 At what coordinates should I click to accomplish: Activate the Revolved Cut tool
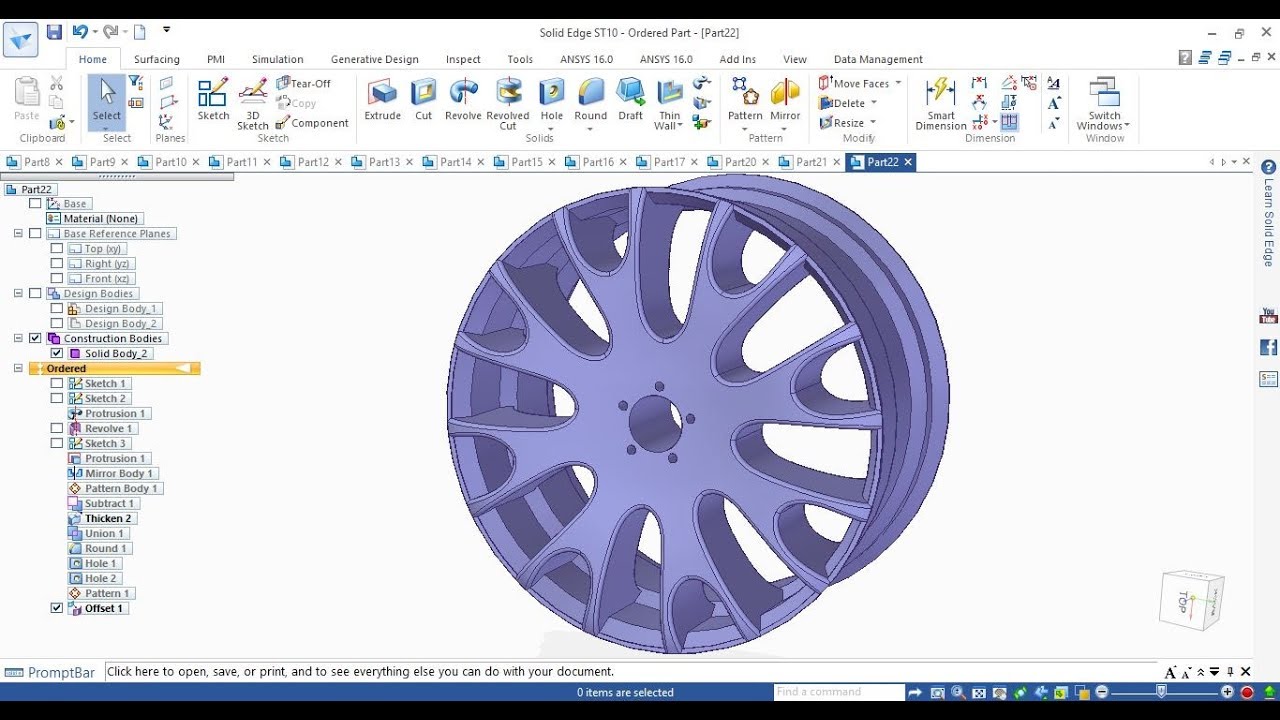click(508, 104)
